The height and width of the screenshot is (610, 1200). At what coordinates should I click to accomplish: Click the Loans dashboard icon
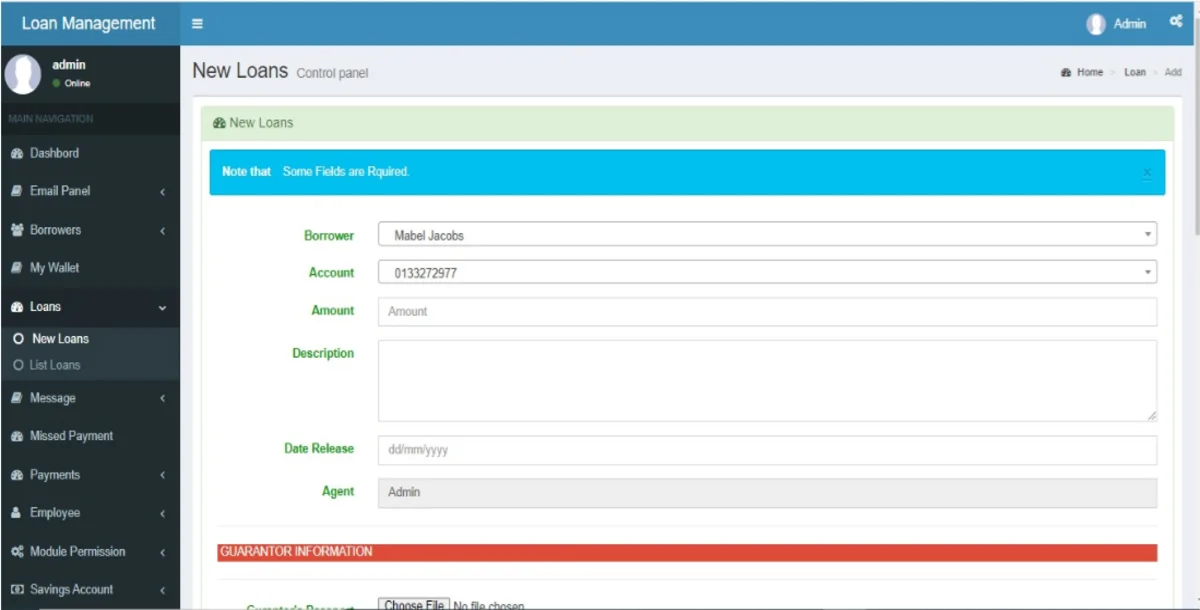tap(17, 307)
